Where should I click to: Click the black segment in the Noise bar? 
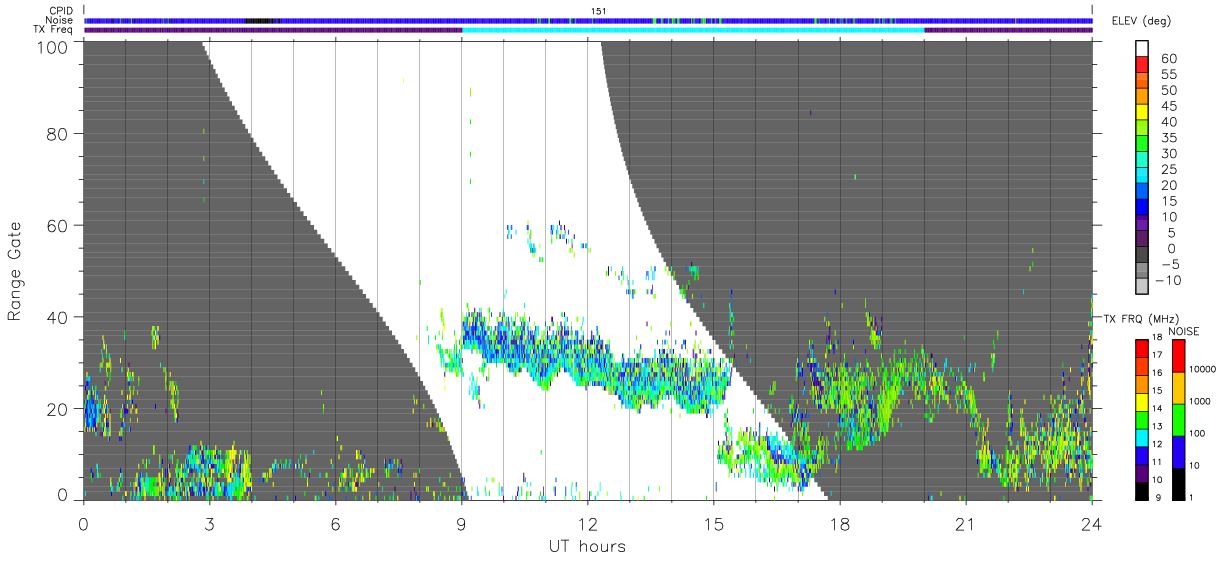(x=262, y=20)
